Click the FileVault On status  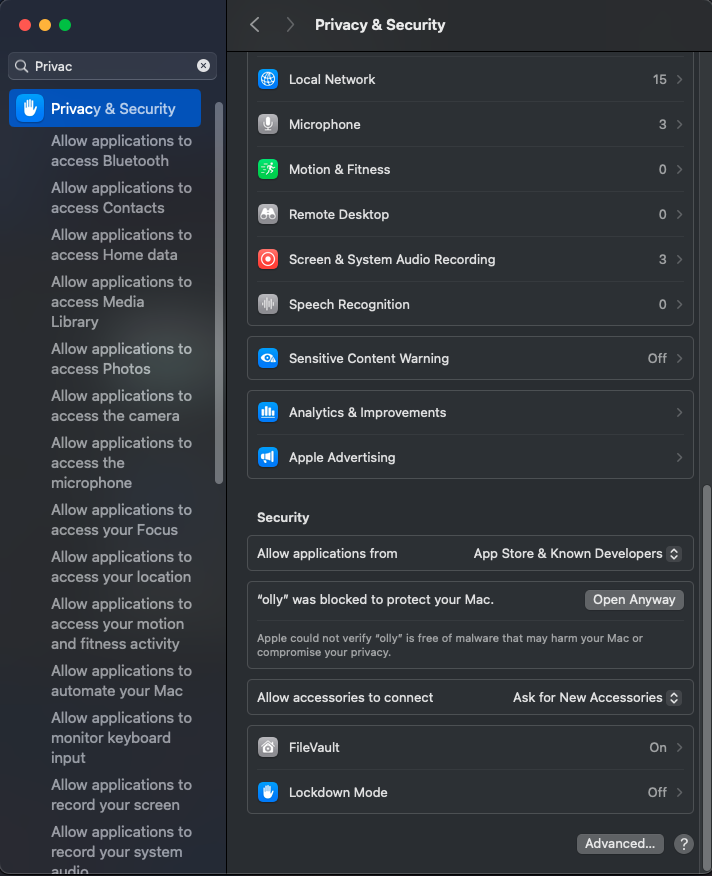658,747
